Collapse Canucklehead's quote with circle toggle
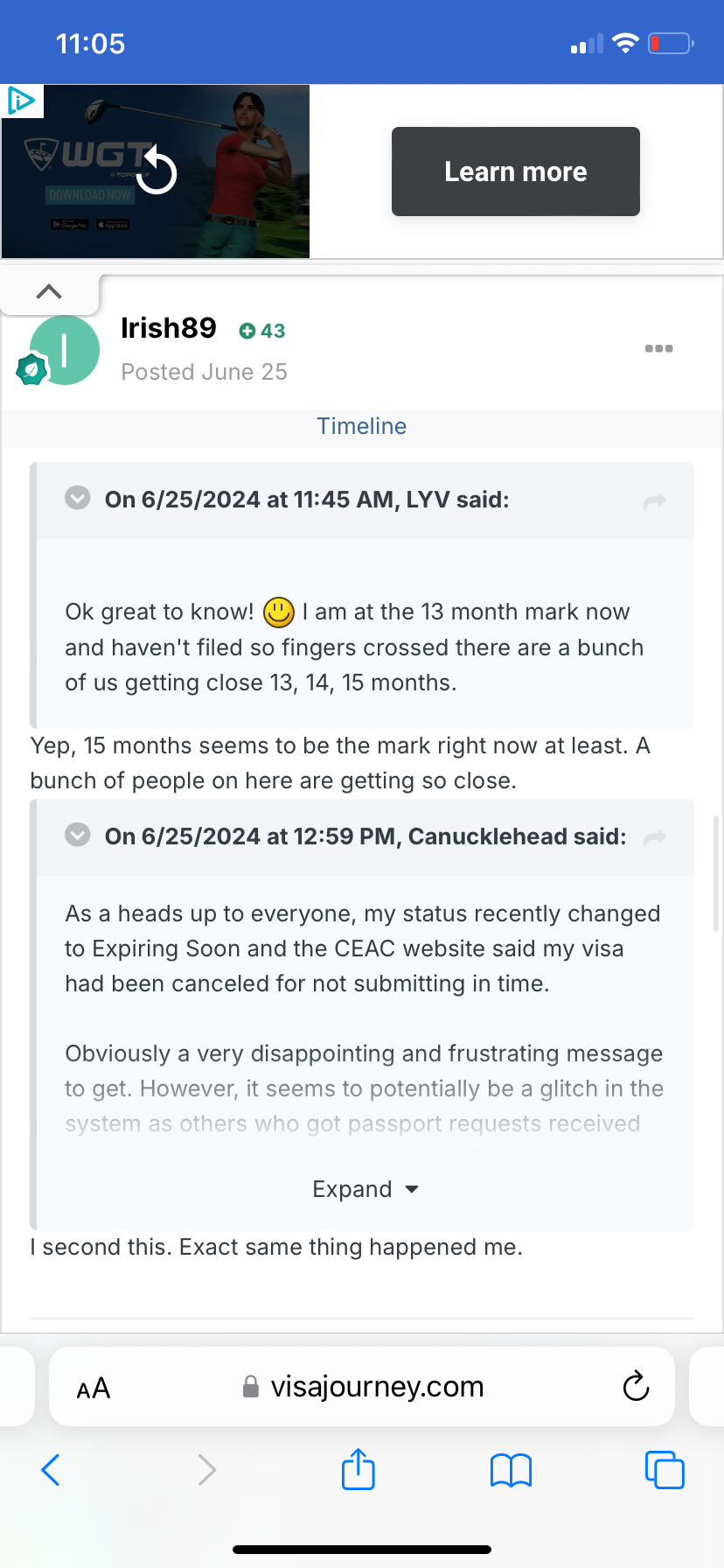 tap(78, 835)
